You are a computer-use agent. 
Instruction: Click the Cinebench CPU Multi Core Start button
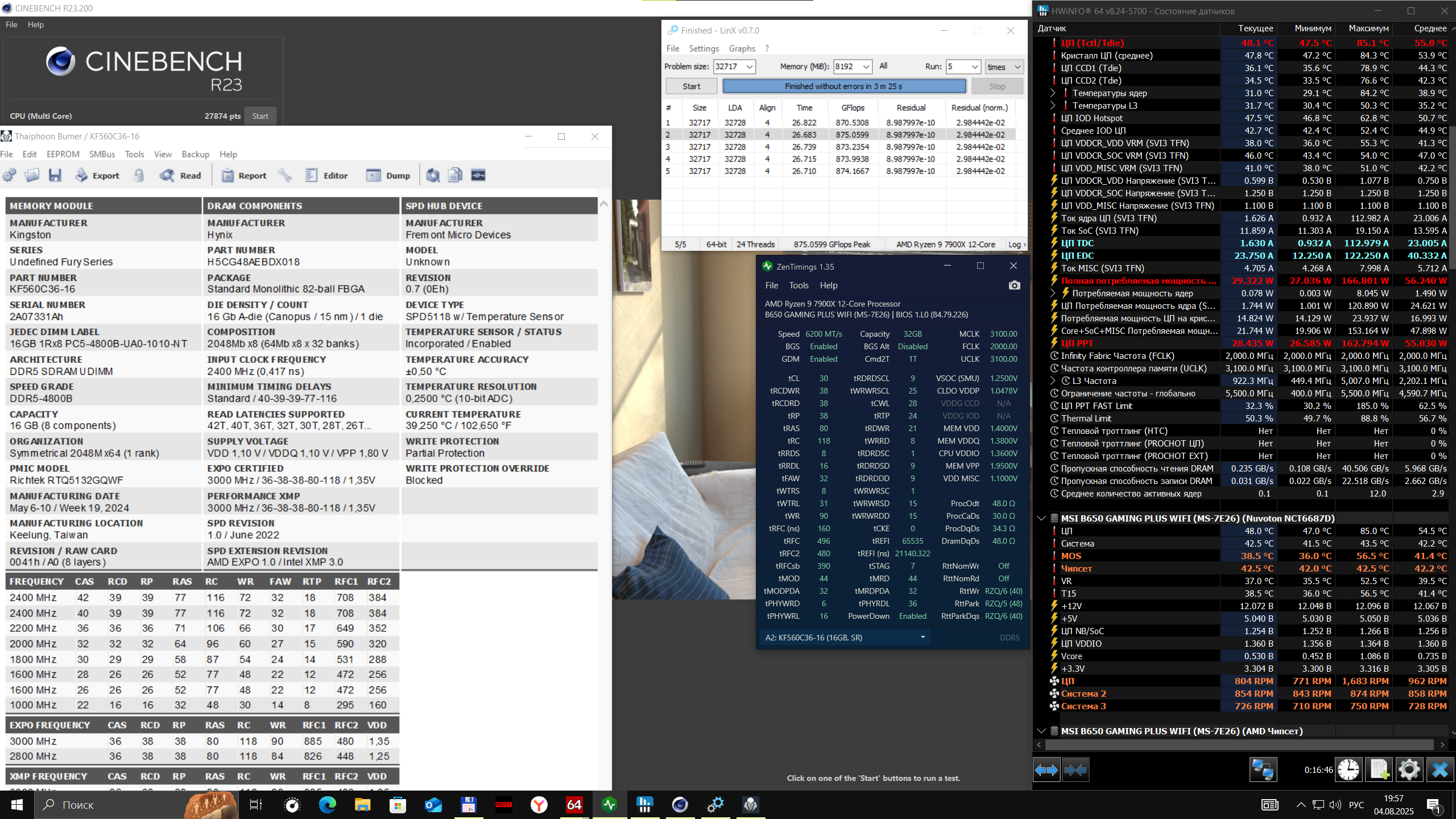point(260,116)
